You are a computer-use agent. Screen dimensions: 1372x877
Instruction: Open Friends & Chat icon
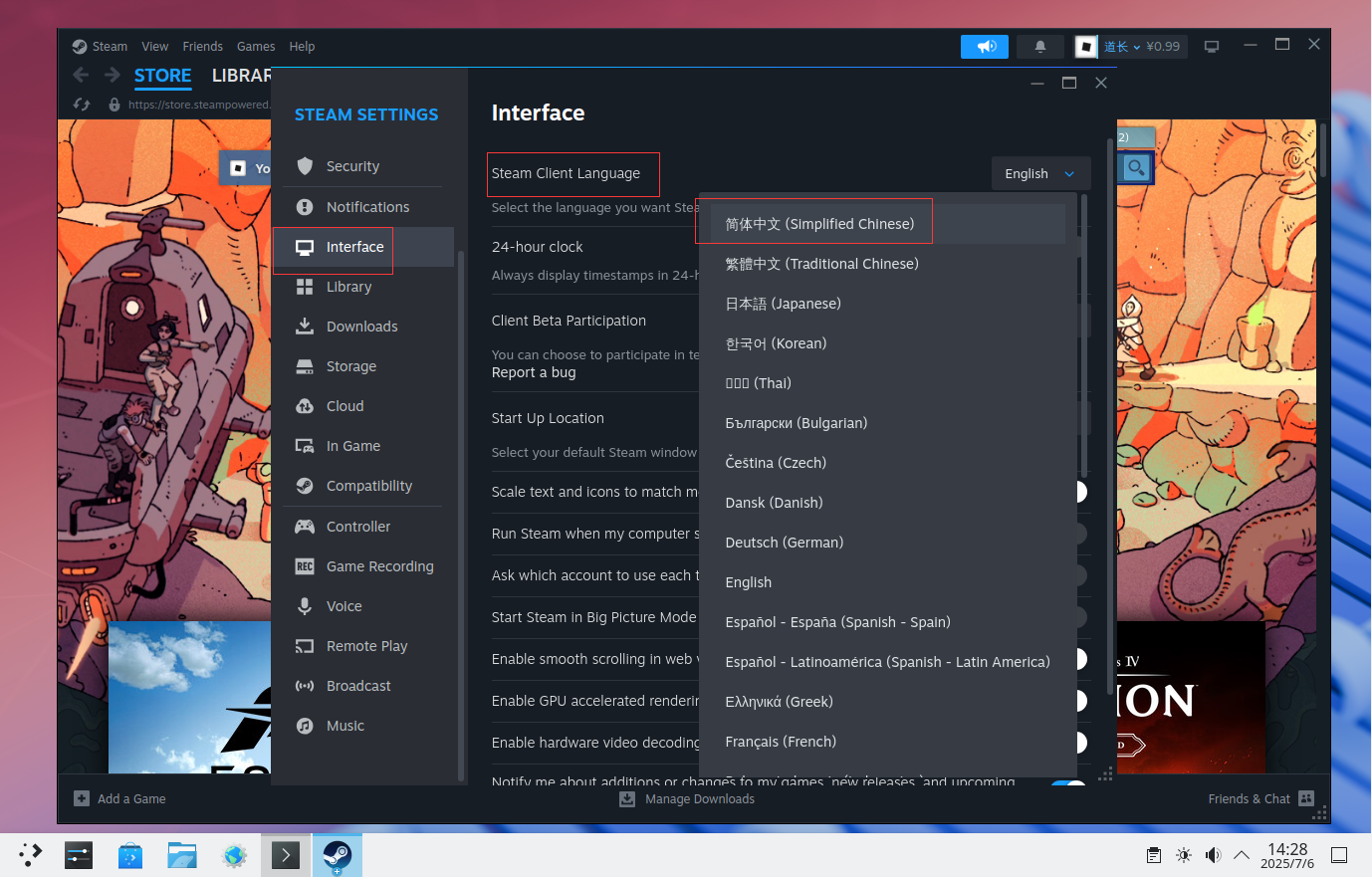pyautogui.click(x=1306, y=798)
